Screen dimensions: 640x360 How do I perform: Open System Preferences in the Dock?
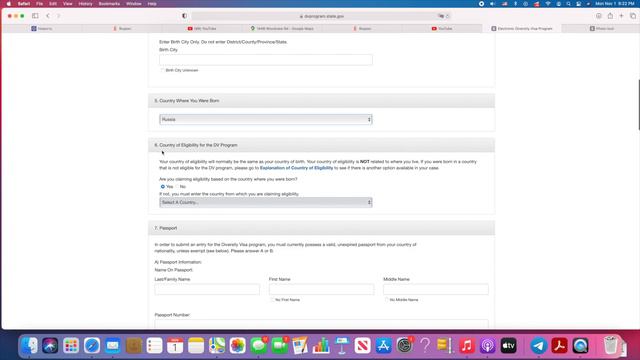(404, 346)
